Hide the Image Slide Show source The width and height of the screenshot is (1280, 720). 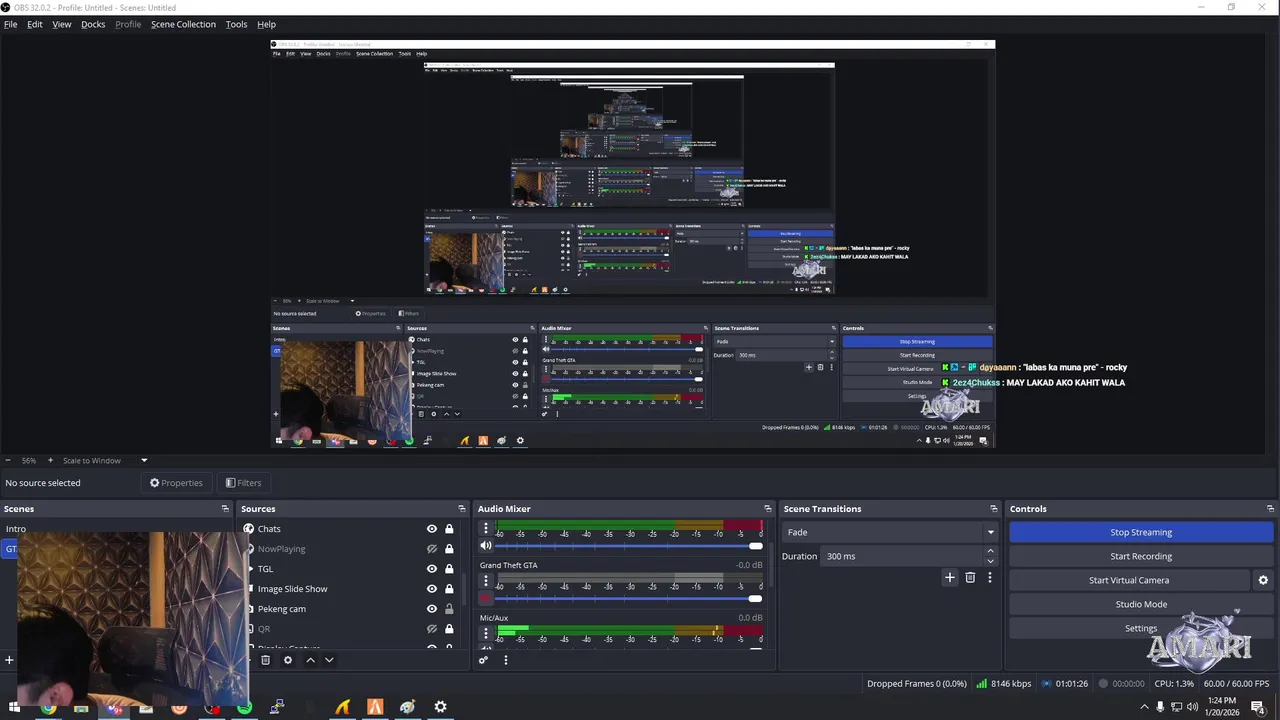tap(432, 589)
